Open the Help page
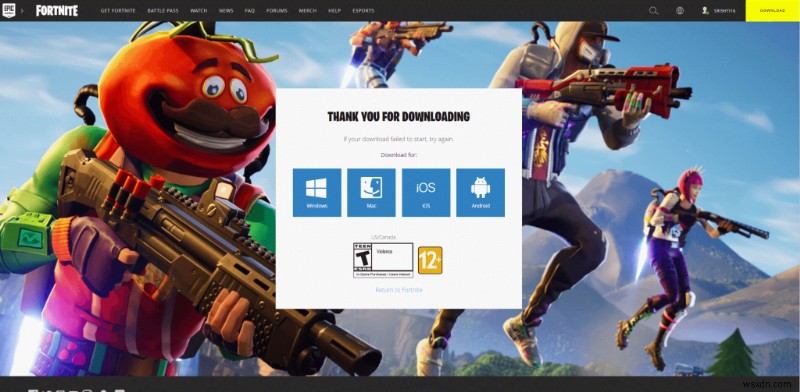This screenshot has width=800, height=392. [x=335, y=11]
